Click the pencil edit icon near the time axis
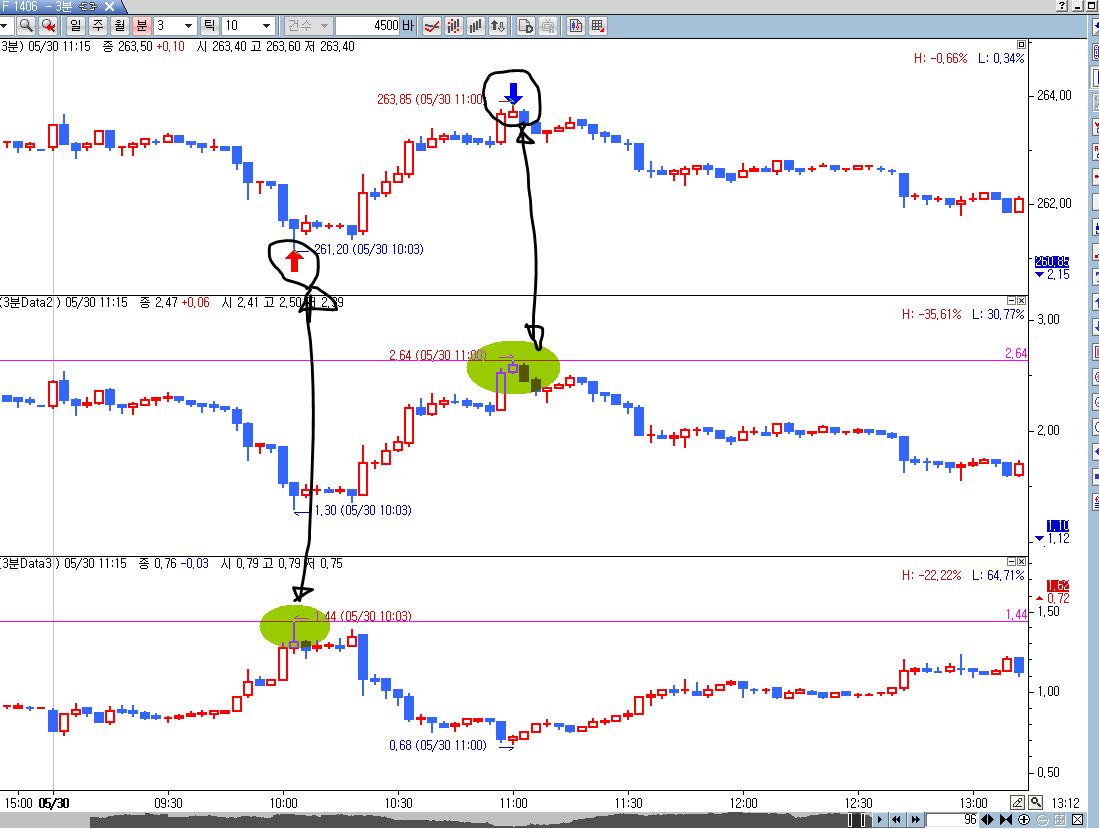 (1018, 803)
